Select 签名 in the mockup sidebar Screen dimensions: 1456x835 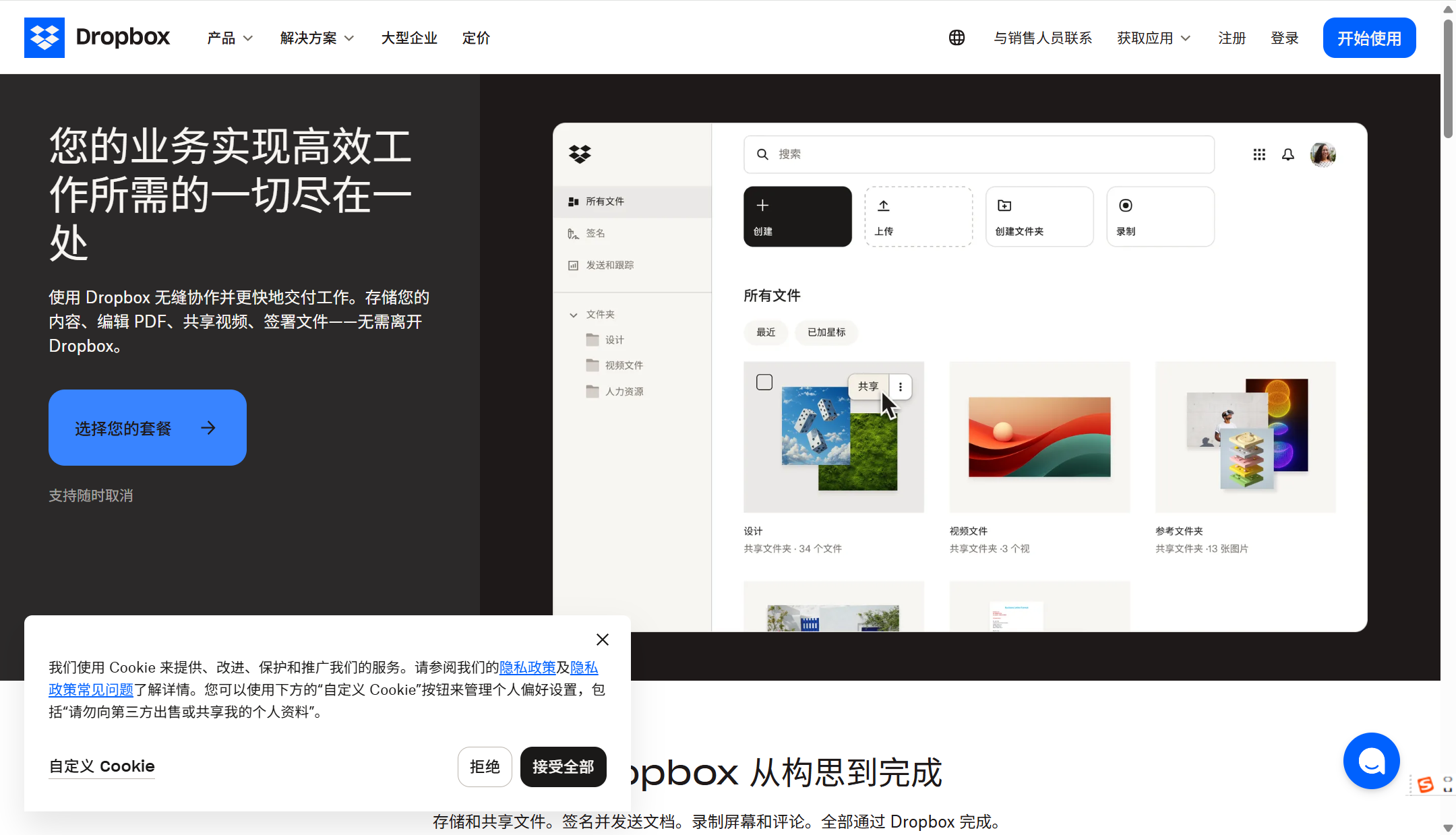point(595,233)
